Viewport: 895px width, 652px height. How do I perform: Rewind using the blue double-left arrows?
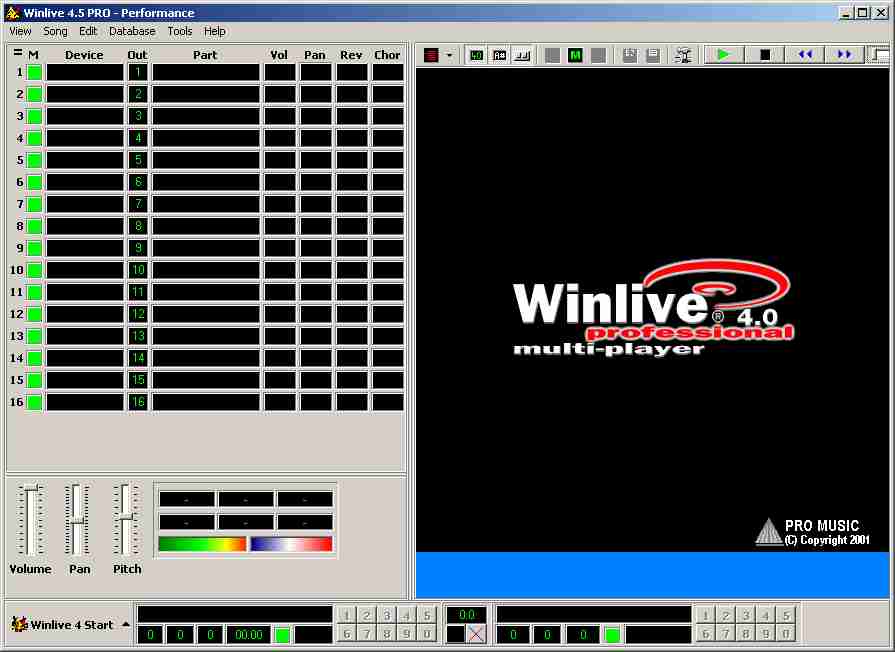(805, 55)
